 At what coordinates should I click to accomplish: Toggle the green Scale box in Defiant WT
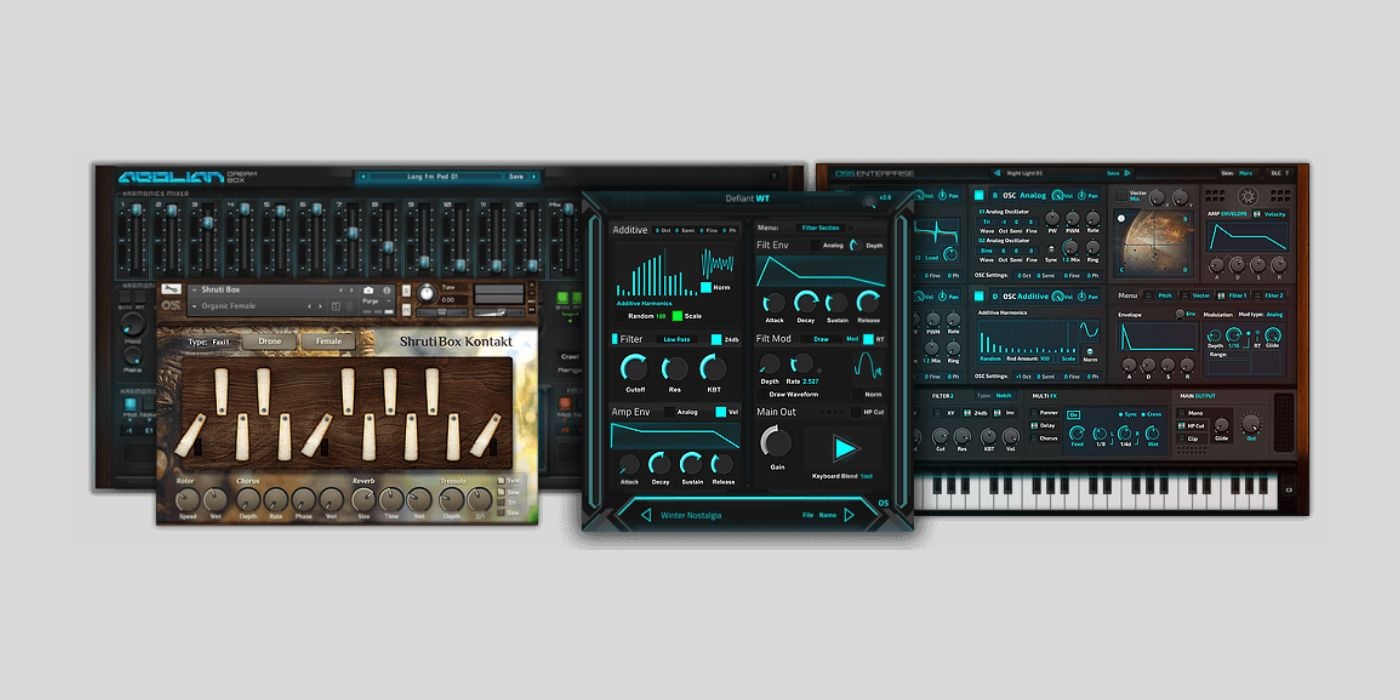pyautogui.click(x=677, y=316)
